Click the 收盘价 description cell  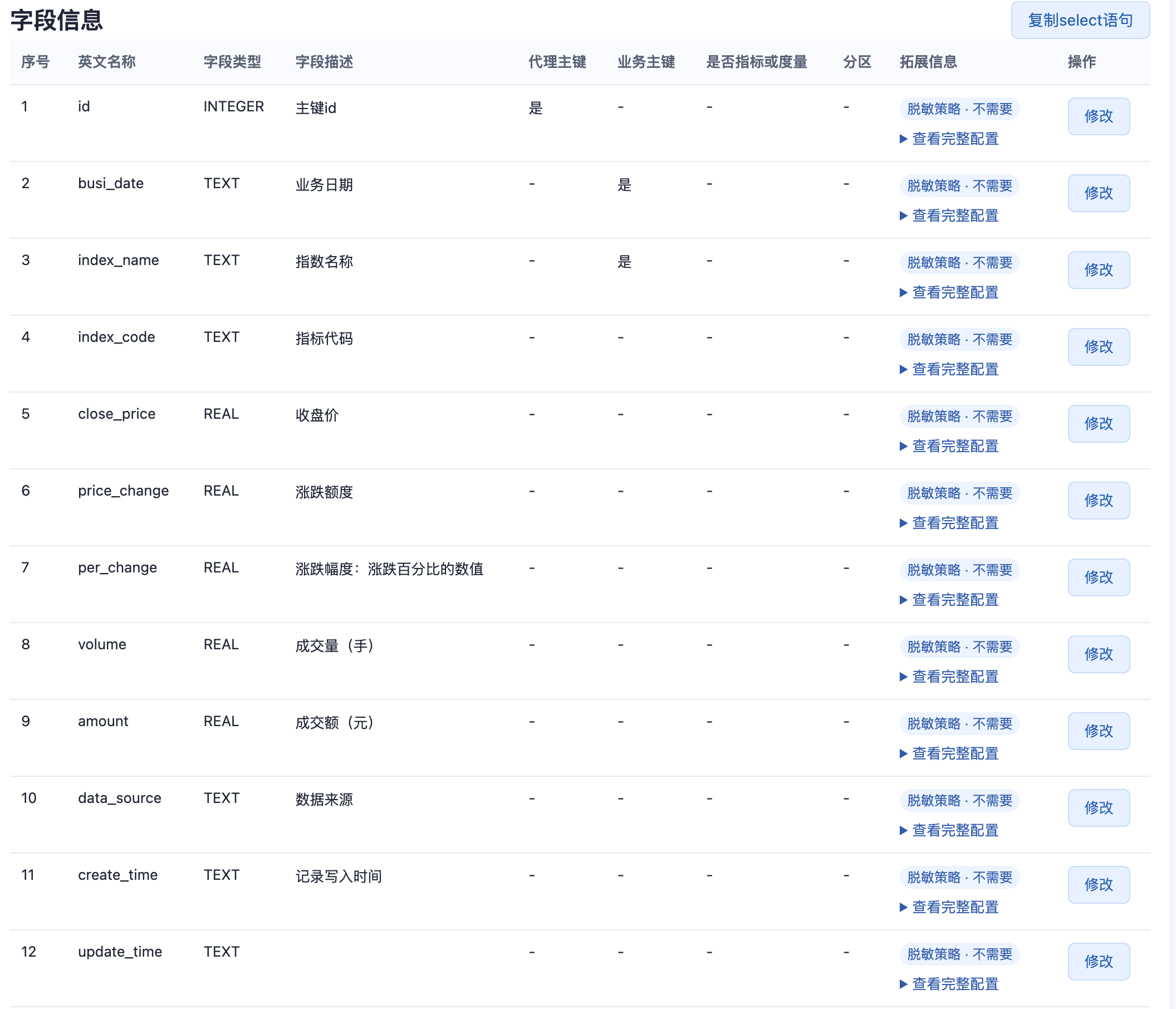point(317,415)
